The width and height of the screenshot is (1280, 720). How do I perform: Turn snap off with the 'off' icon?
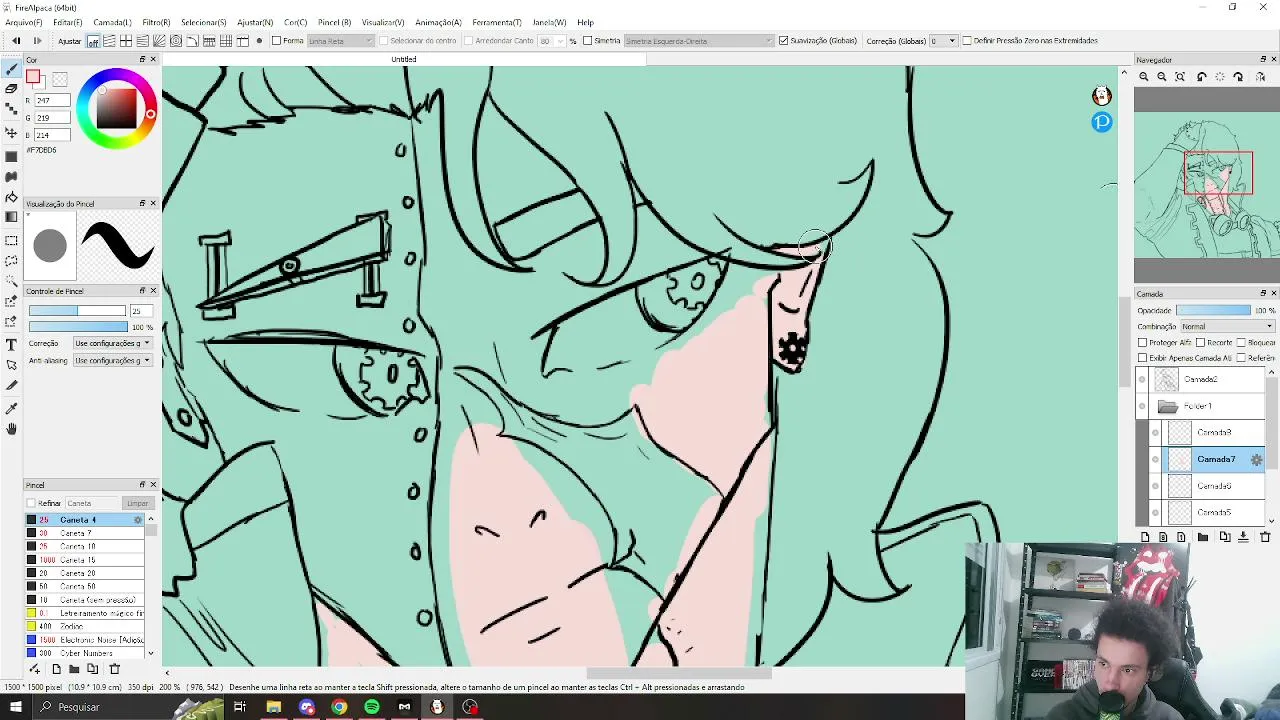coord(93,41)
